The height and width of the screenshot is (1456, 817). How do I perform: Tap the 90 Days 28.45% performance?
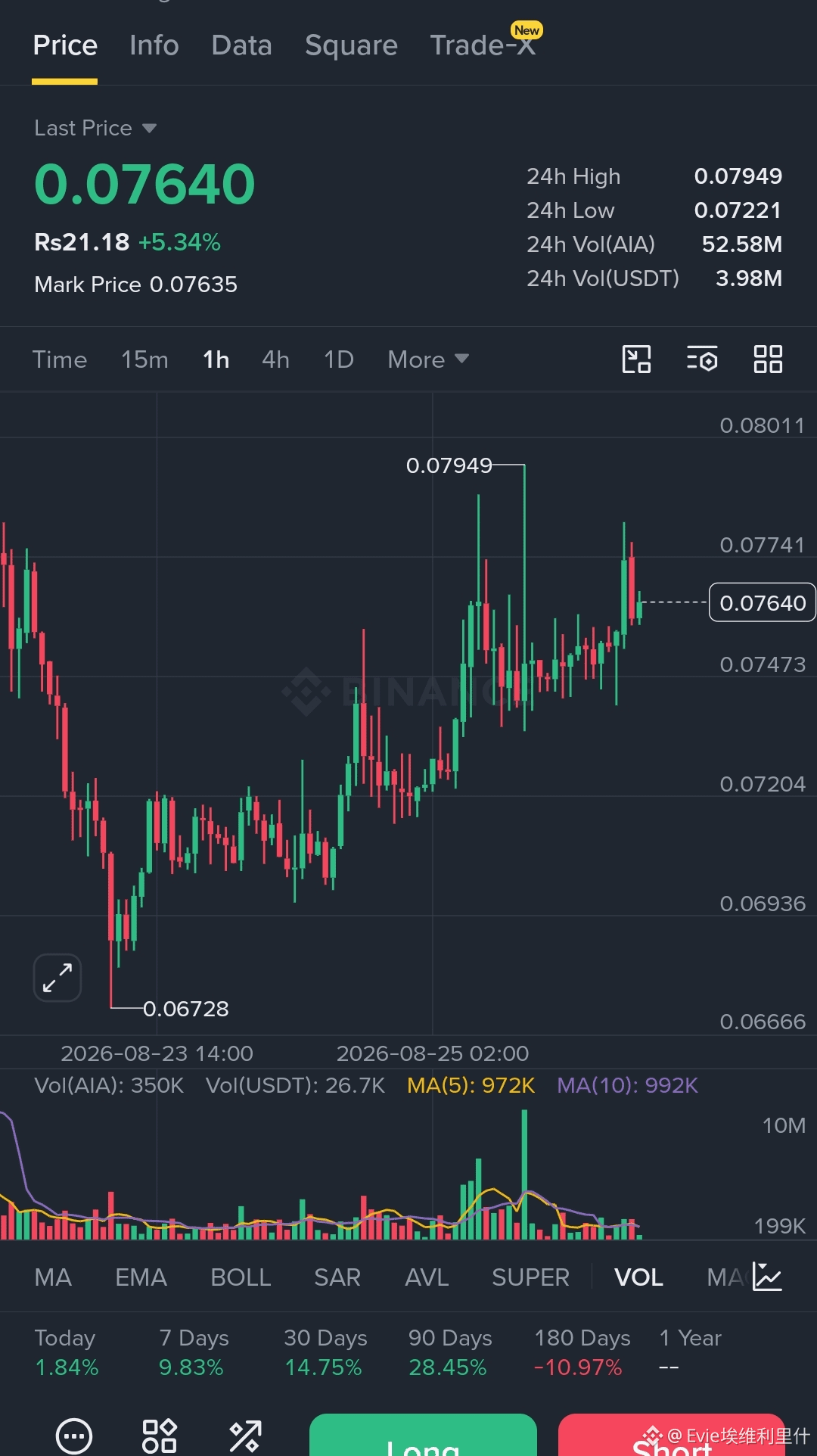pos(450,1352)
